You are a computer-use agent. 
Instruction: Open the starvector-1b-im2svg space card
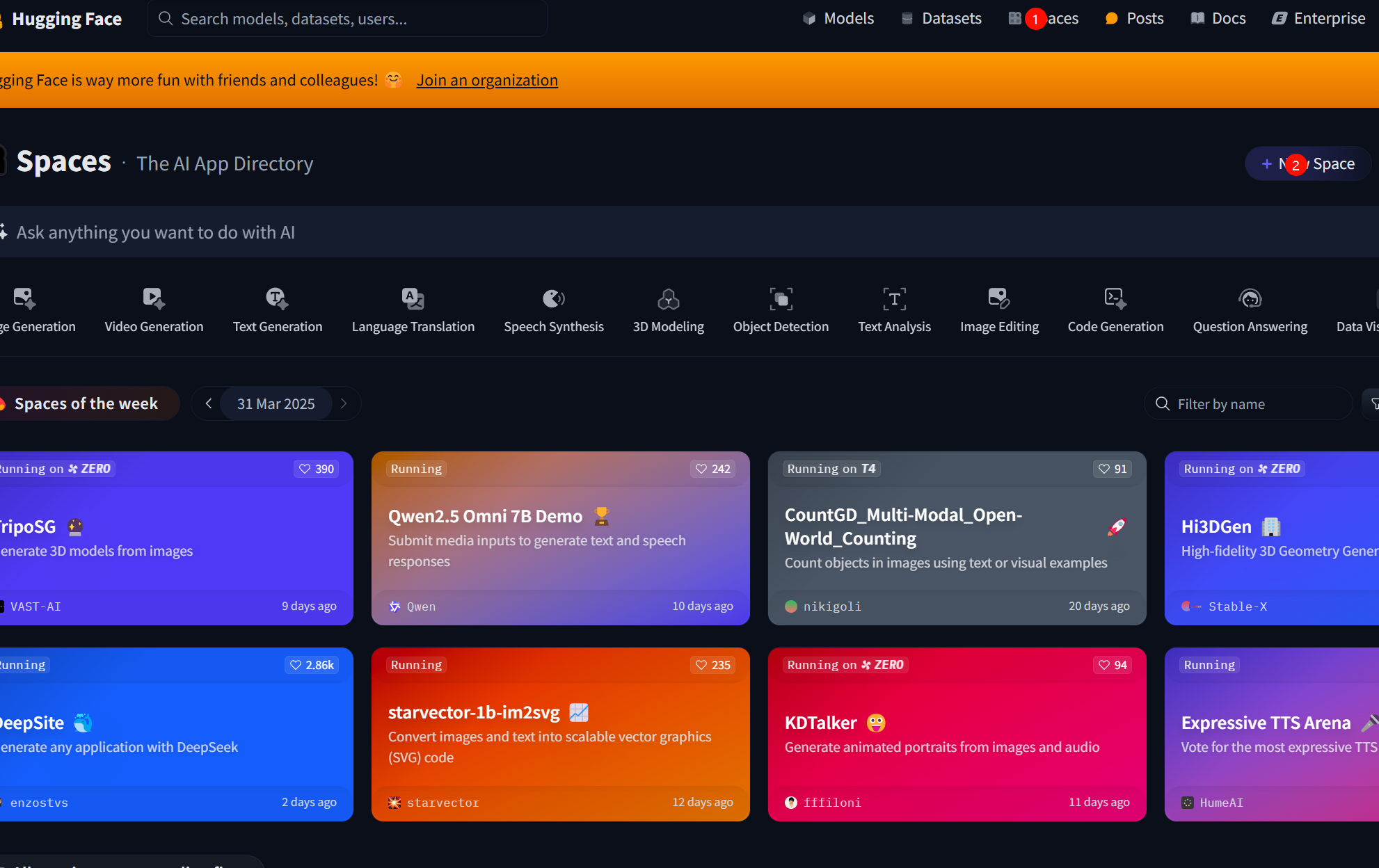tap(561, 734)
